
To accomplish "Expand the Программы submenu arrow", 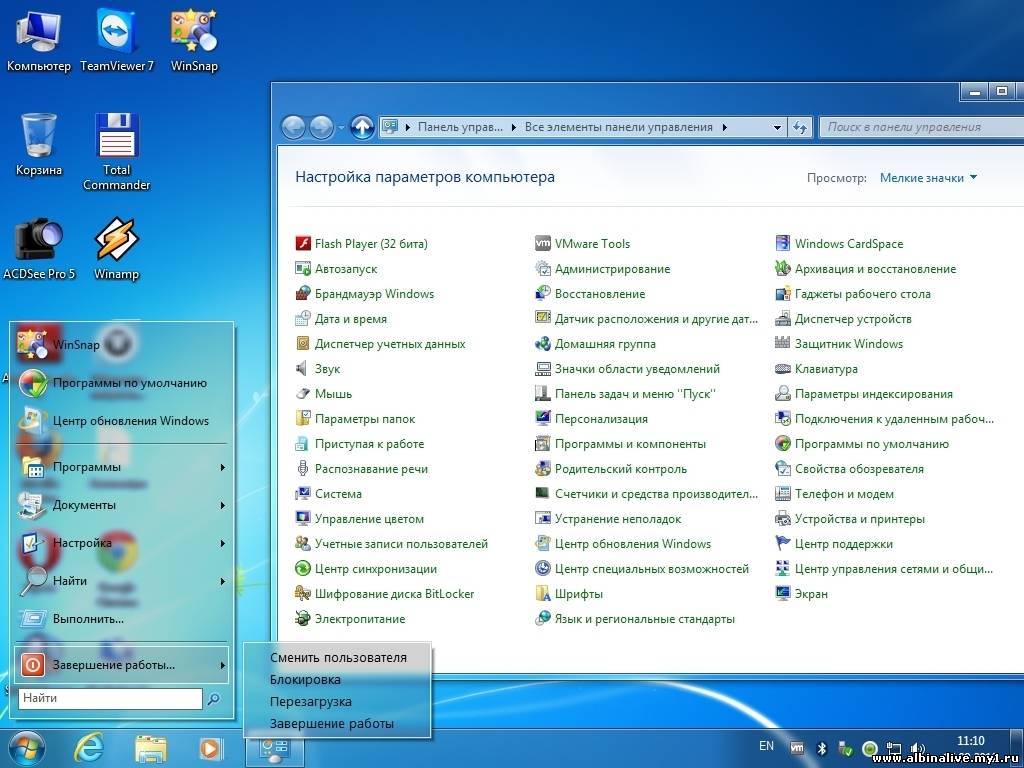I will 223,468.
